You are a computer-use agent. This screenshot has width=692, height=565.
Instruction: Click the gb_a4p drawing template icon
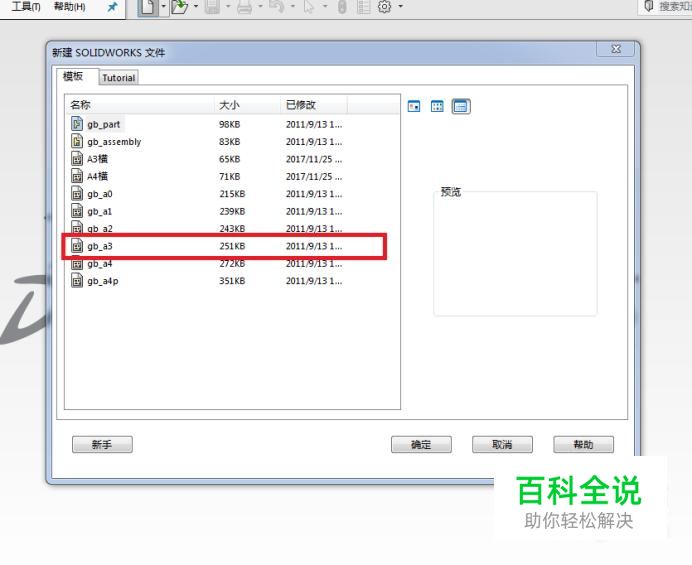(77, 281)
